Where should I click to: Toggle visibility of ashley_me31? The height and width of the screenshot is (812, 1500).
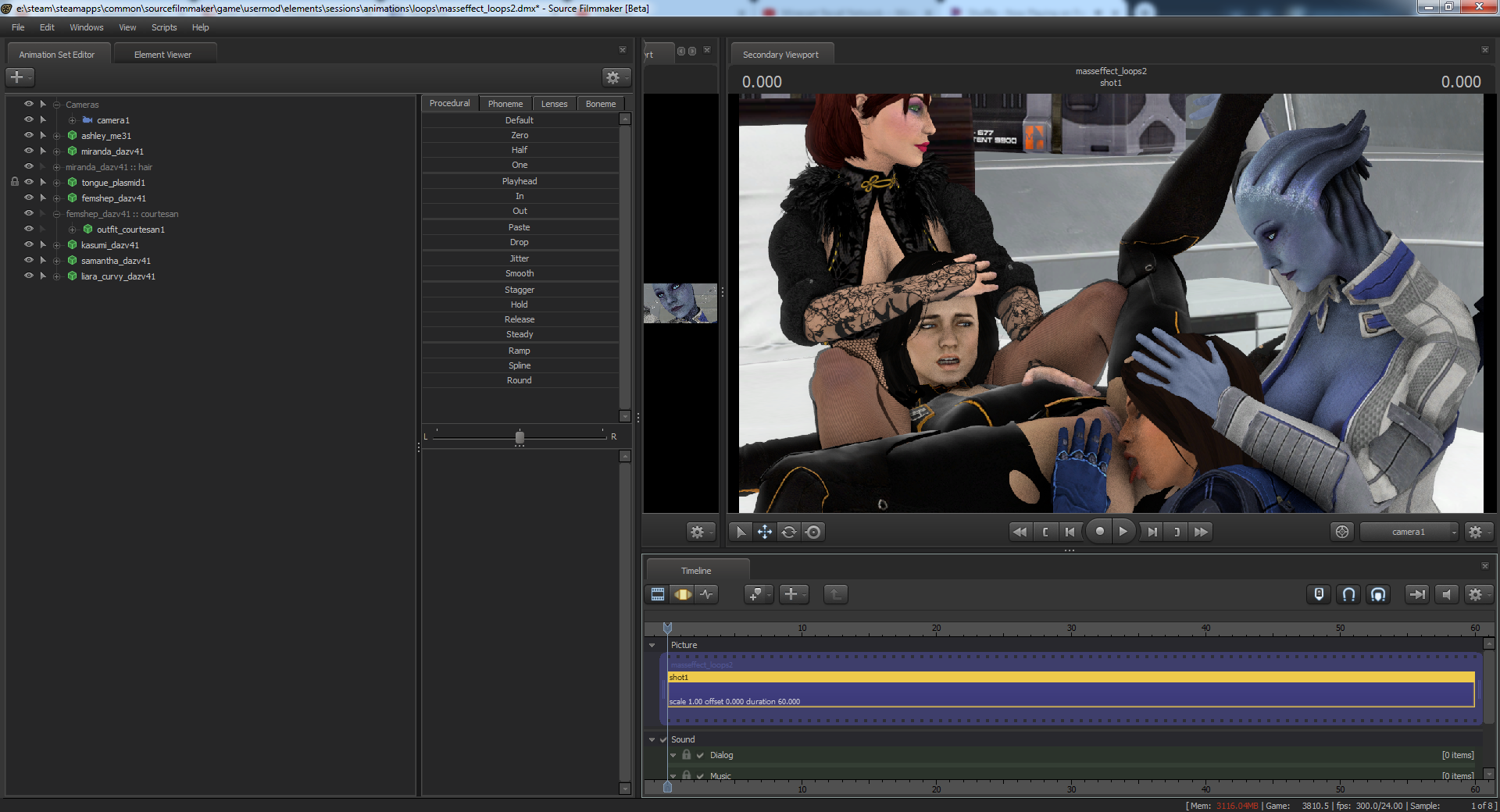click(29, 135)
